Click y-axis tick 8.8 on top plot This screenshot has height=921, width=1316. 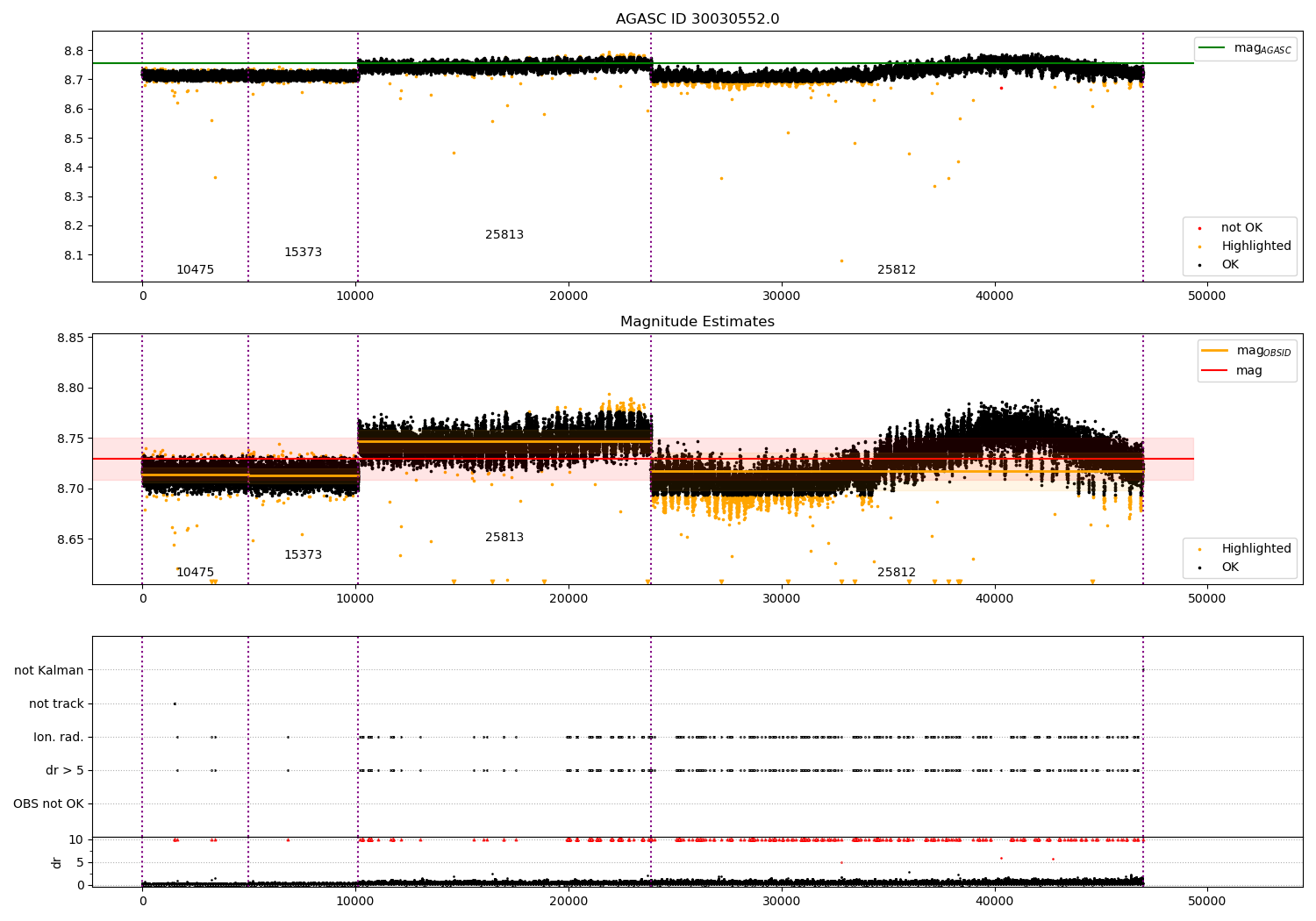[74, 51]
